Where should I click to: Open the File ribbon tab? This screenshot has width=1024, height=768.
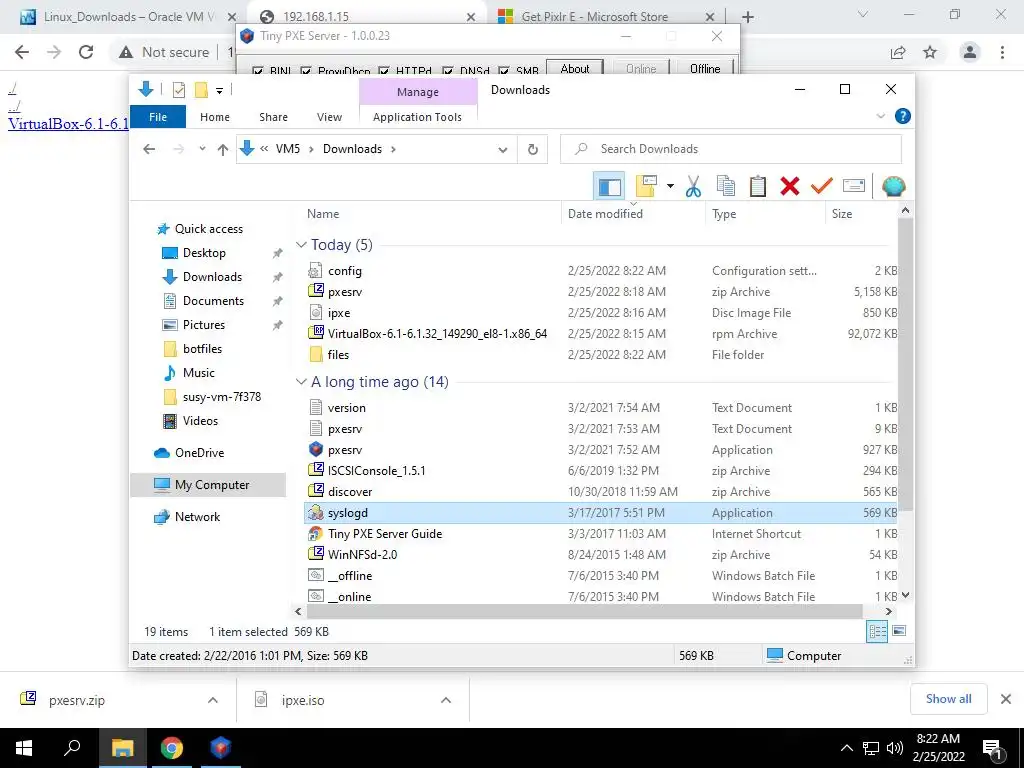[158, 117]
